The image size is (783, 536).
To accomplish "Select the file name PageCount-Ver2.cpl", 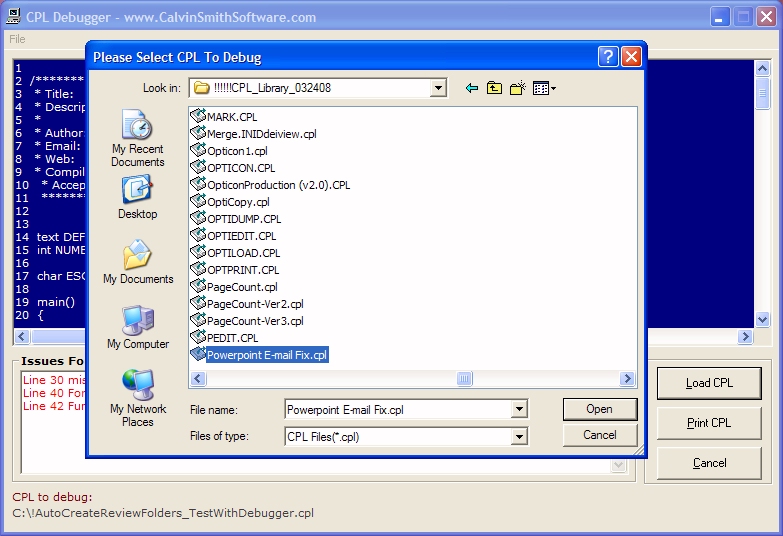I will 255,304.
